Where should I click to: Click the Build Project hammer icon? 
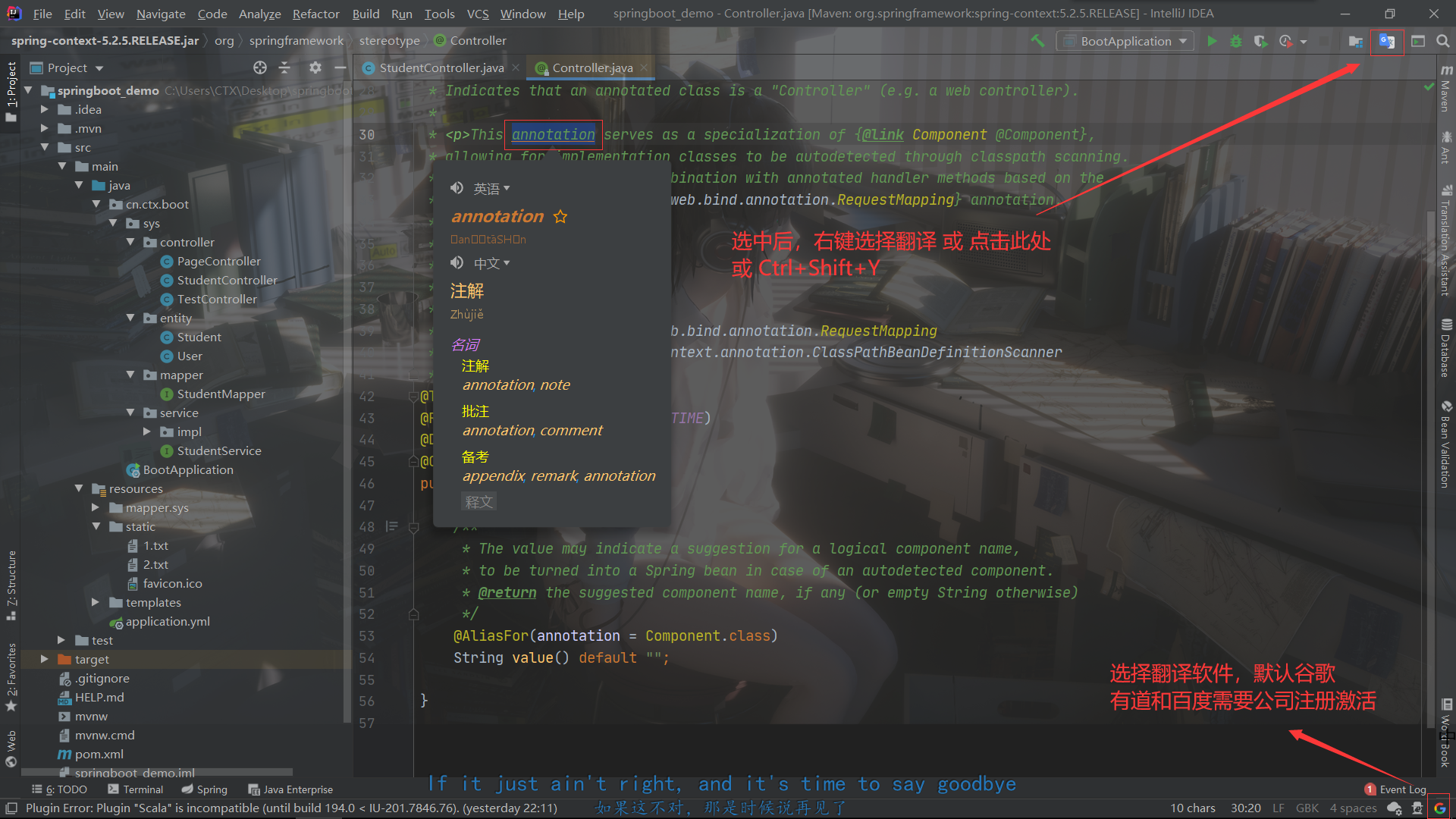click(x=1037, y=41)
